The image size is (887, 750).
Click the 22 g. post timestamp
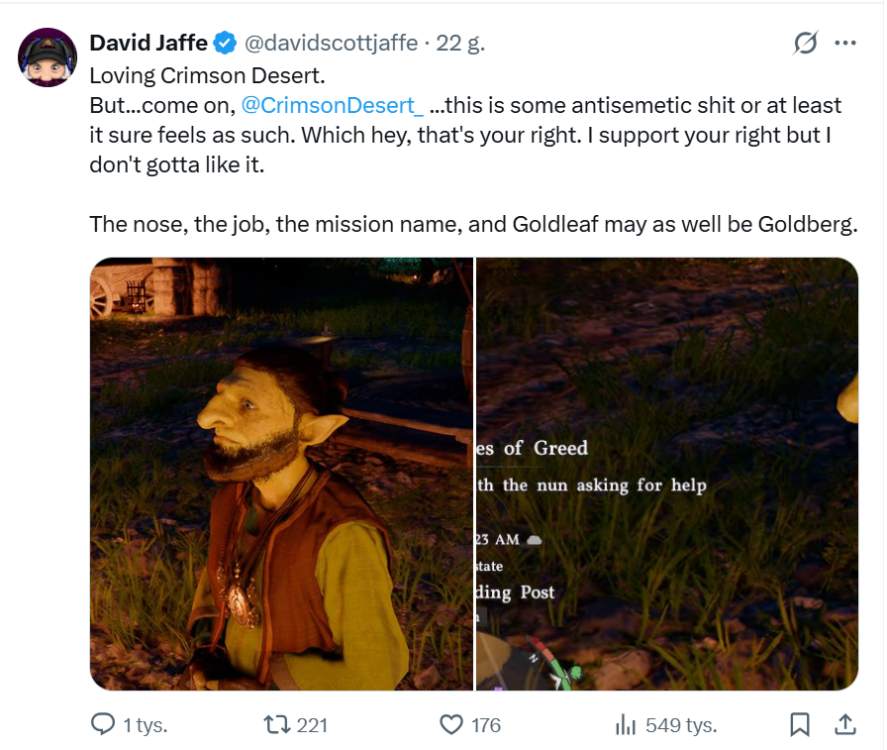[x=459, y=43]
